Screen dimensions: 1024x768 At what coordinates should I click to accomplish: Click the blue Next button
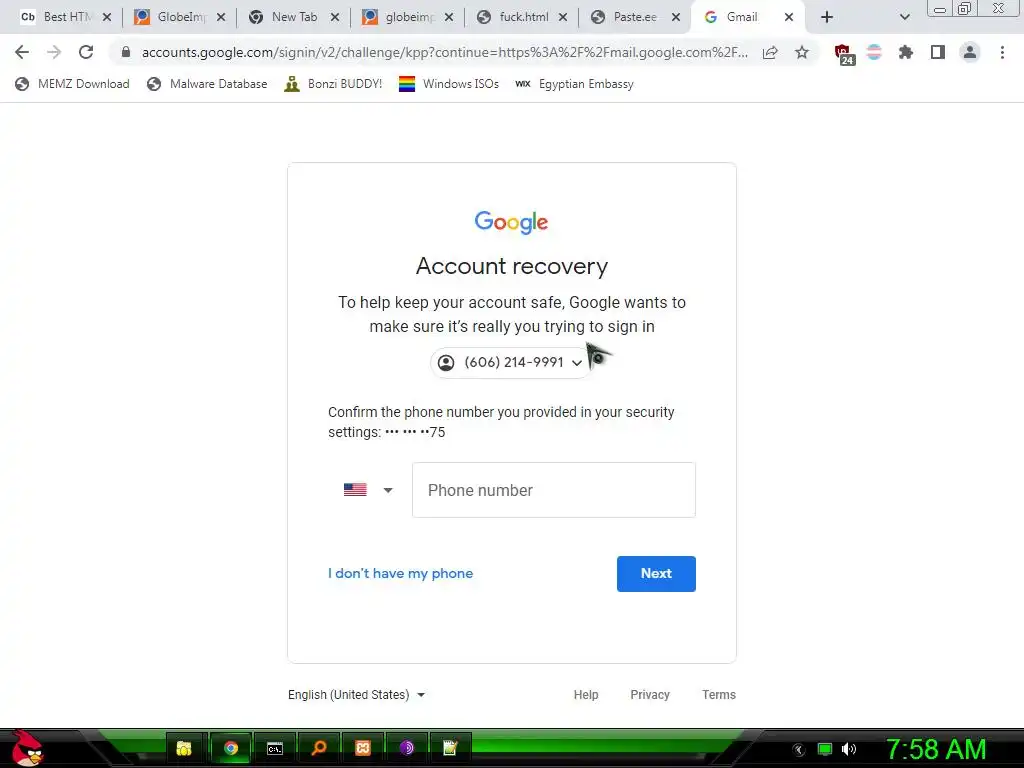(x=656, y=573)
